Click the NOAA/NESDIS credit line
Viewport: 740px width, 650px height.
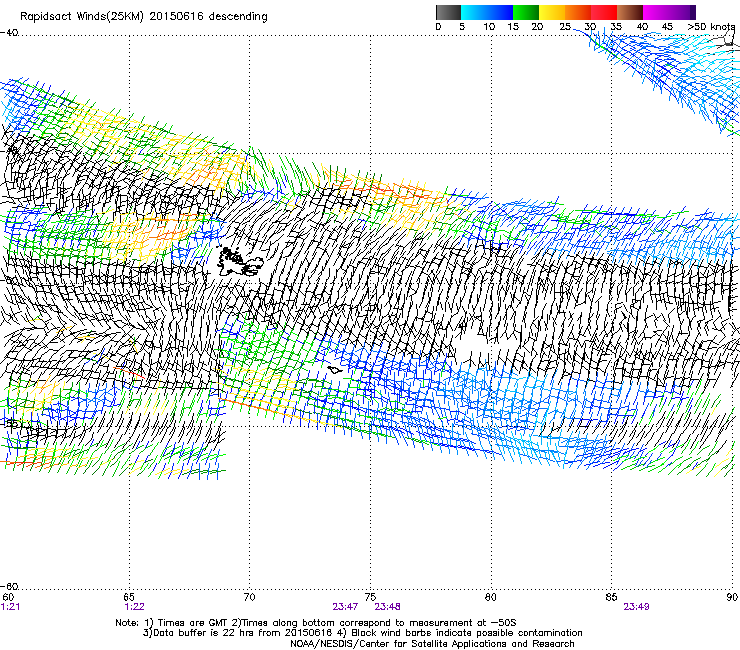tap(432, 644)
